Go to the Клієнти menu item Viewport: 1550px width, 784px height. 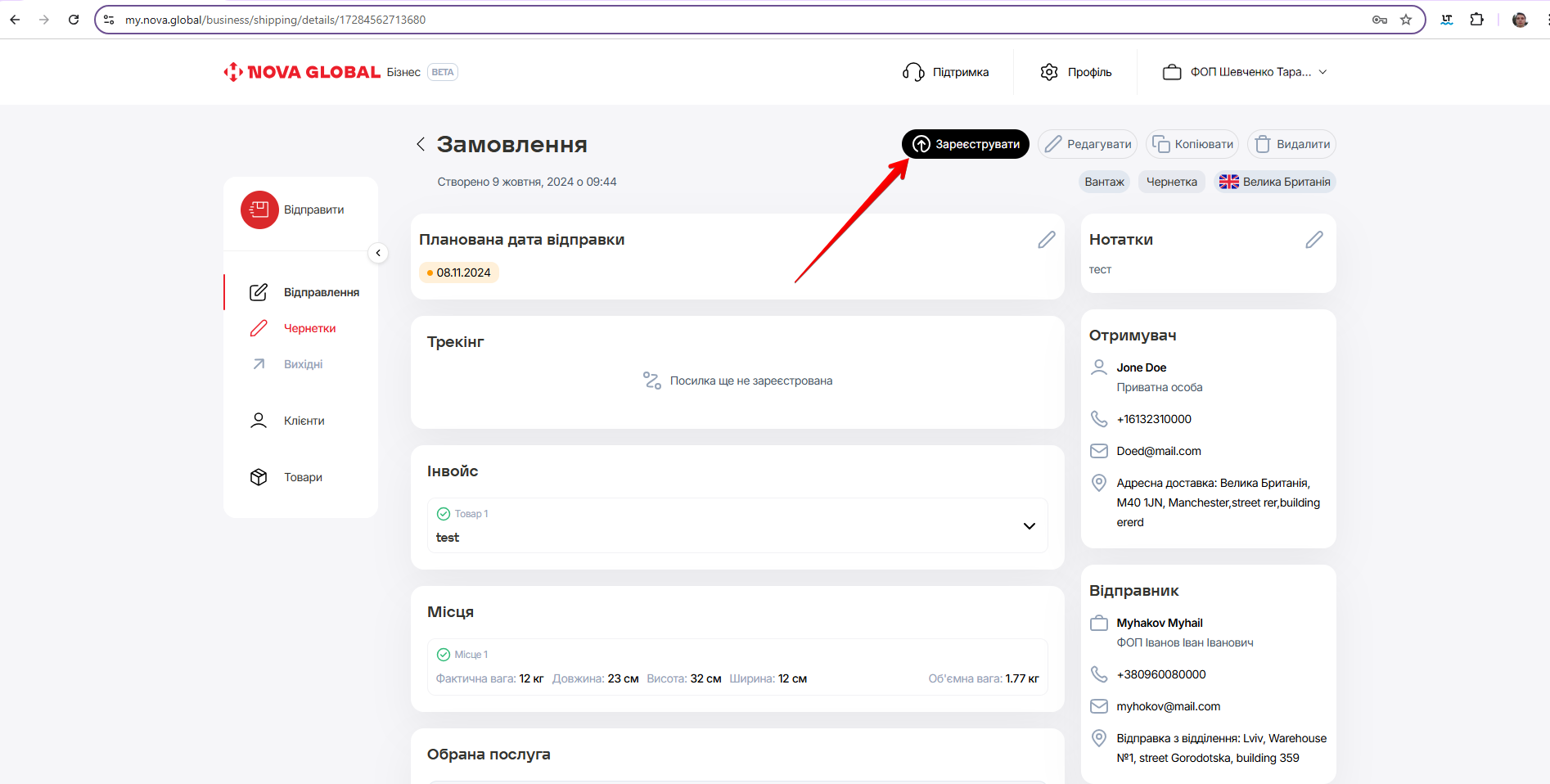click(x=304, y=421)
